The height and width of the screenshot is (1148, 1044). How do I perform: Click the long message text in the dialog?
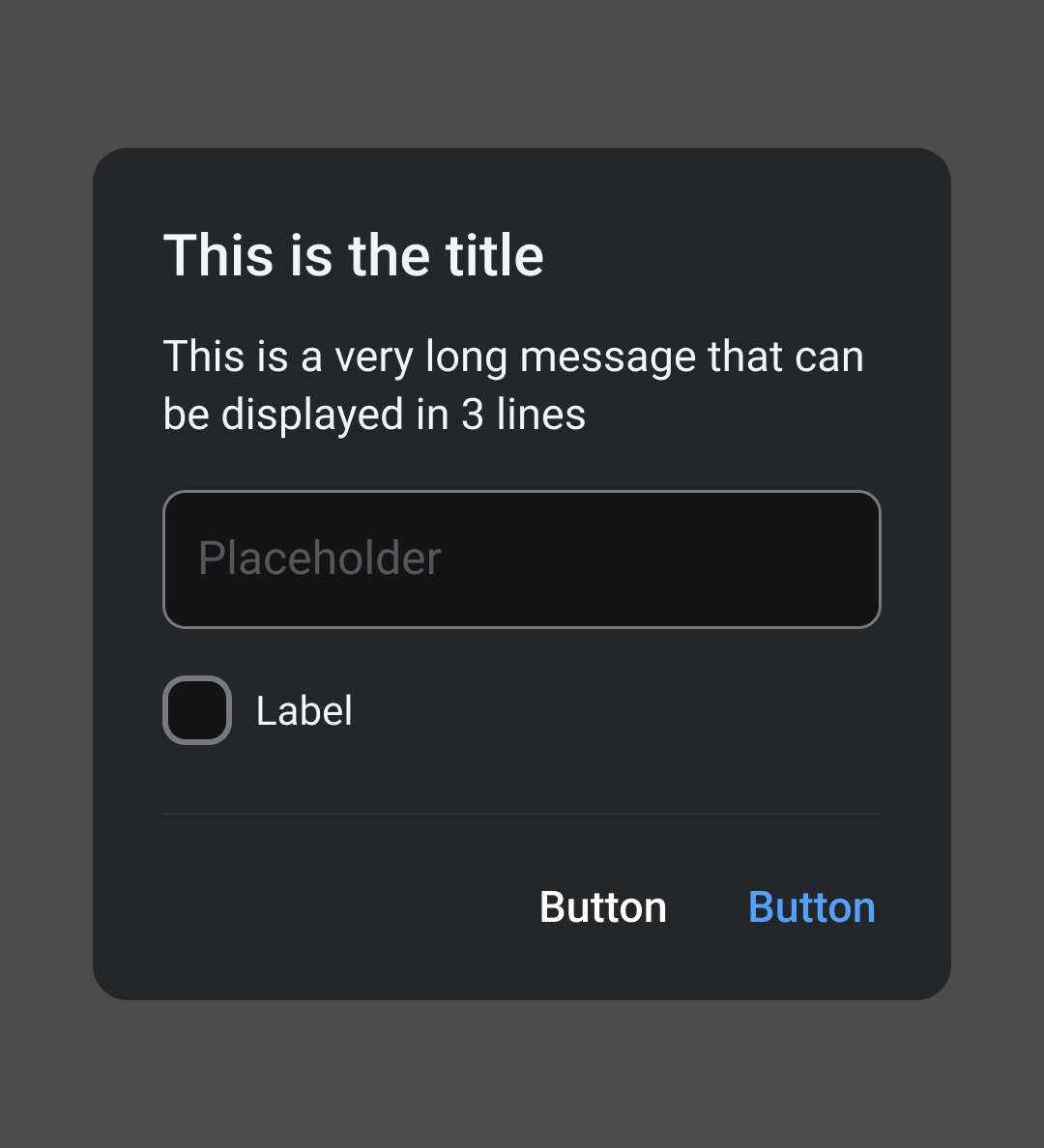click(x=512, y=384)
